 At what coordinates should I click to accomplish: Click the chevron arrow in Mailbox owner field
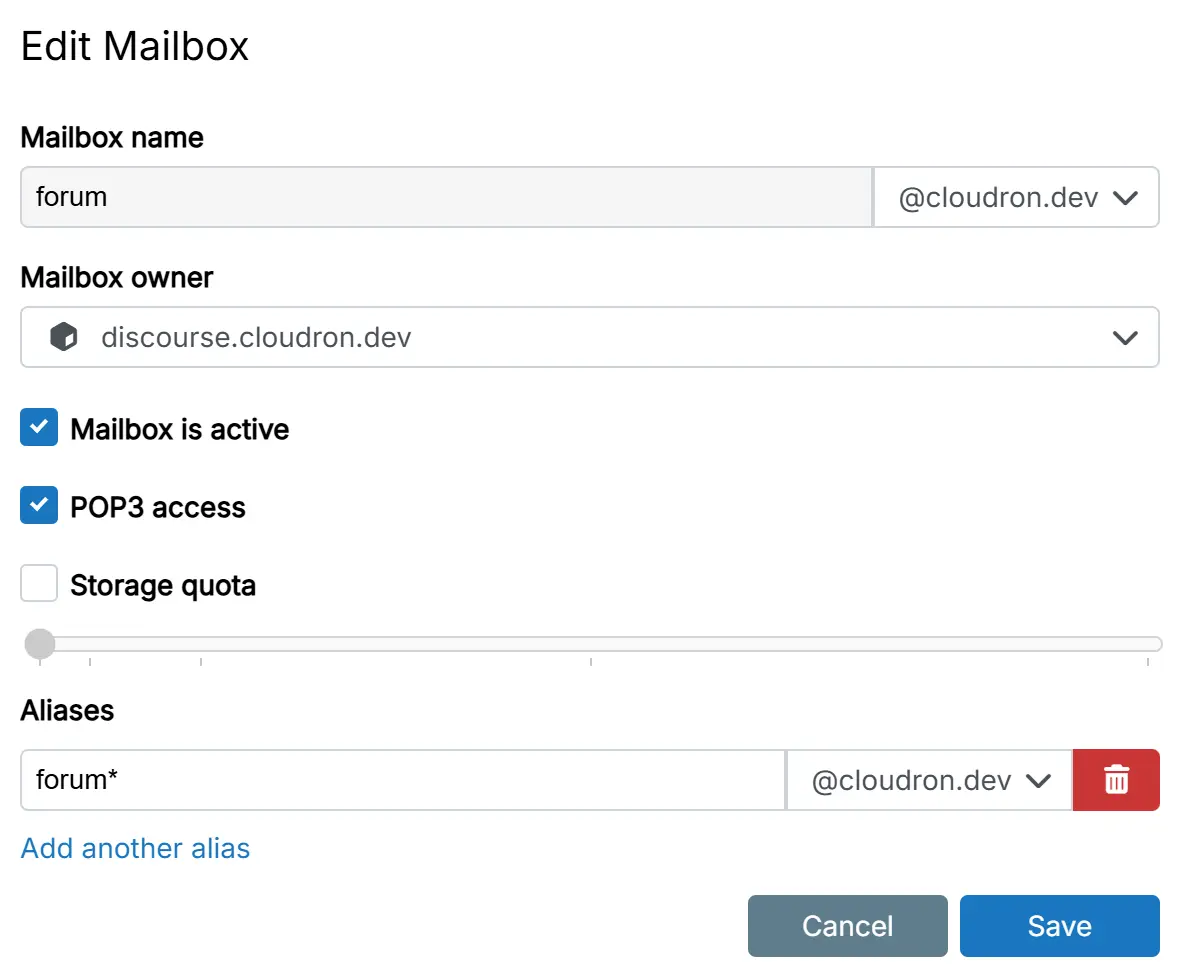tap(1125, 338)
